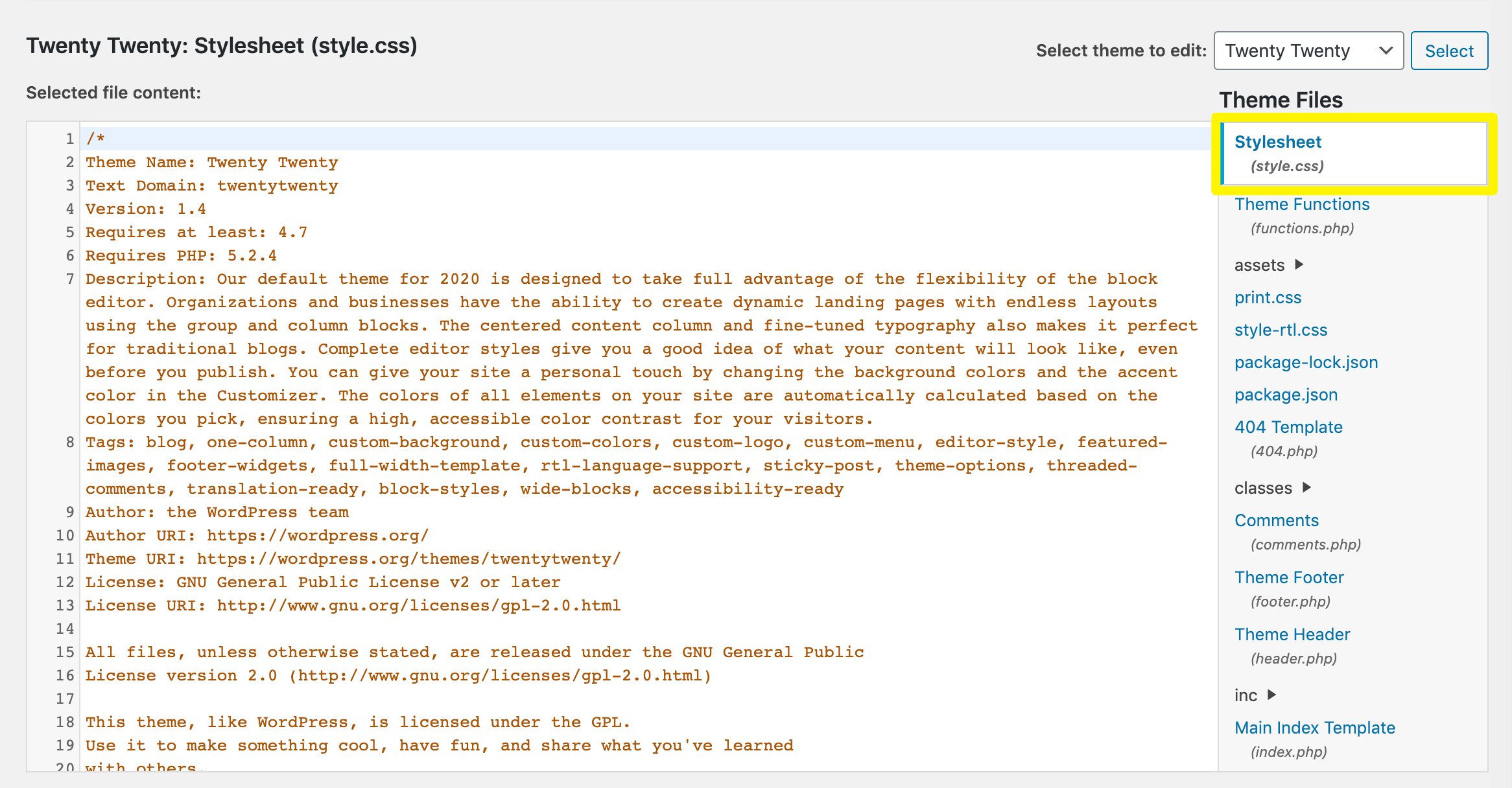Screen dimensions: 1512x788
Task: Click the Select button
Action: (1449, 51)
